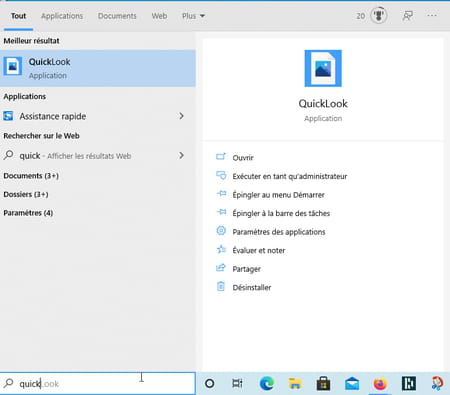Open Task View in taskbar
The width and height of the screenshot is (450, 395).
[x=237, y=383]
